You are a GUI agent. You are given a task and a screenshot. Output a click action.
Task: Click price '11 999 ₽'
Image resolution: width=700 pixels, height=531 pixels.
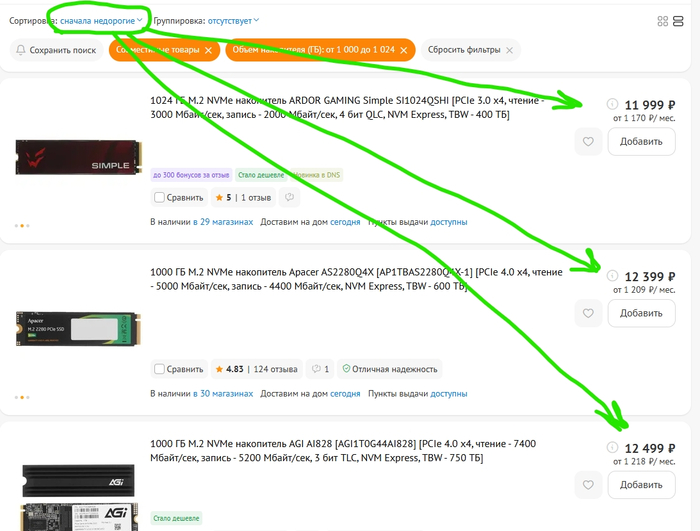650,105
